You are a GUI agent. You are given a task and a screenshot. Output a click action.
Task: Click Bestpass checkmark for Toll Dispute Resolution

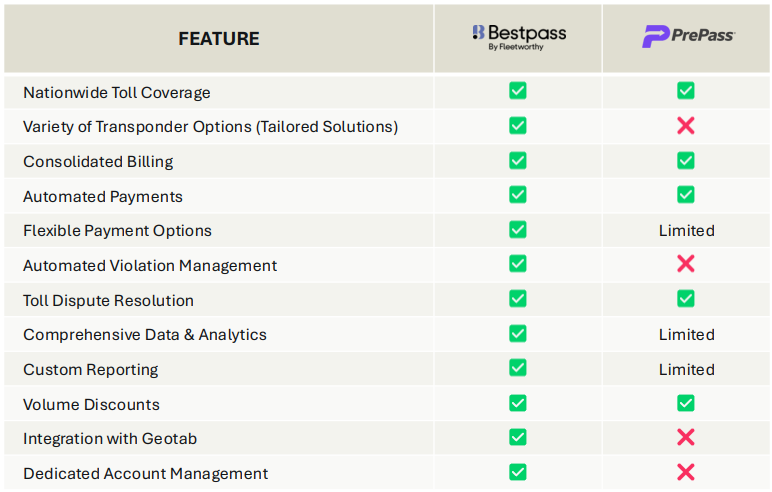click(517, 299)
